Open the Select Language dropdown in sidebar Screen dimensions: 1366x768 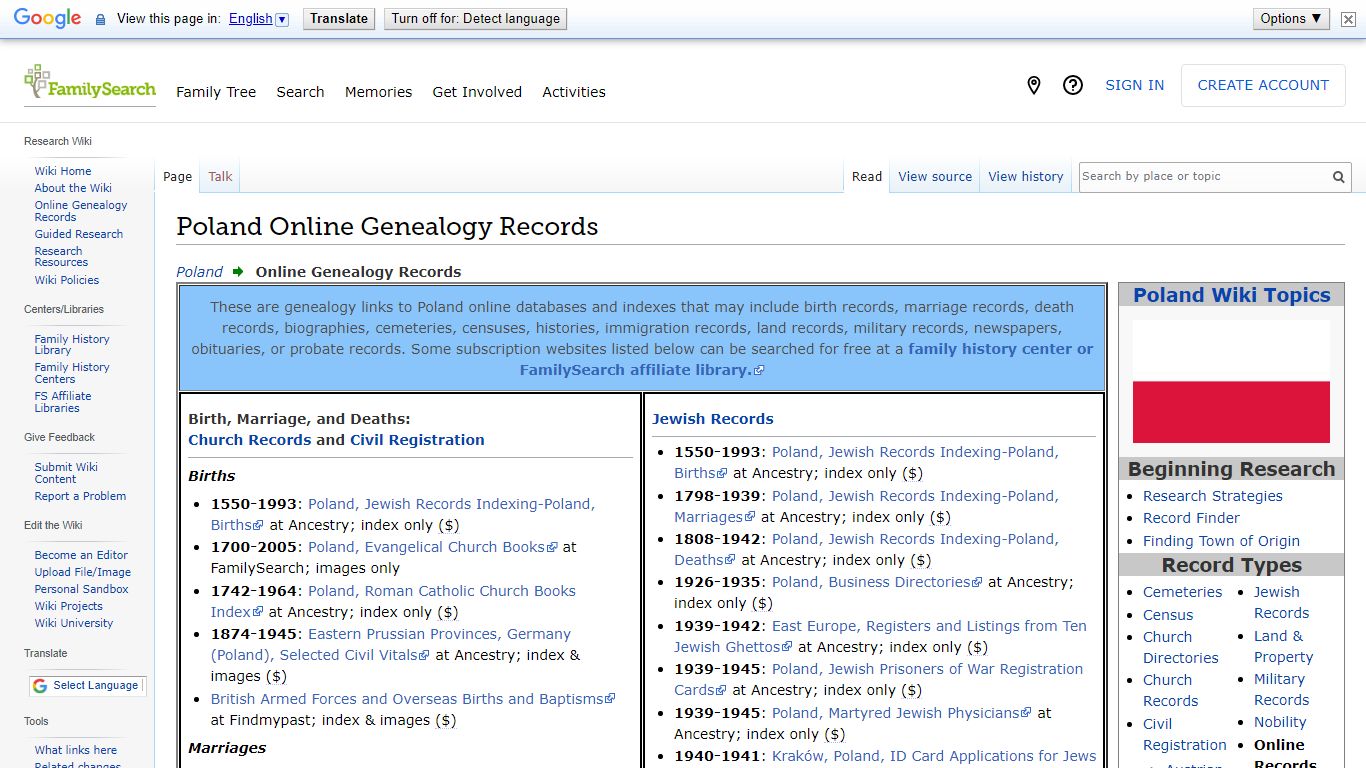click(88, 686)
